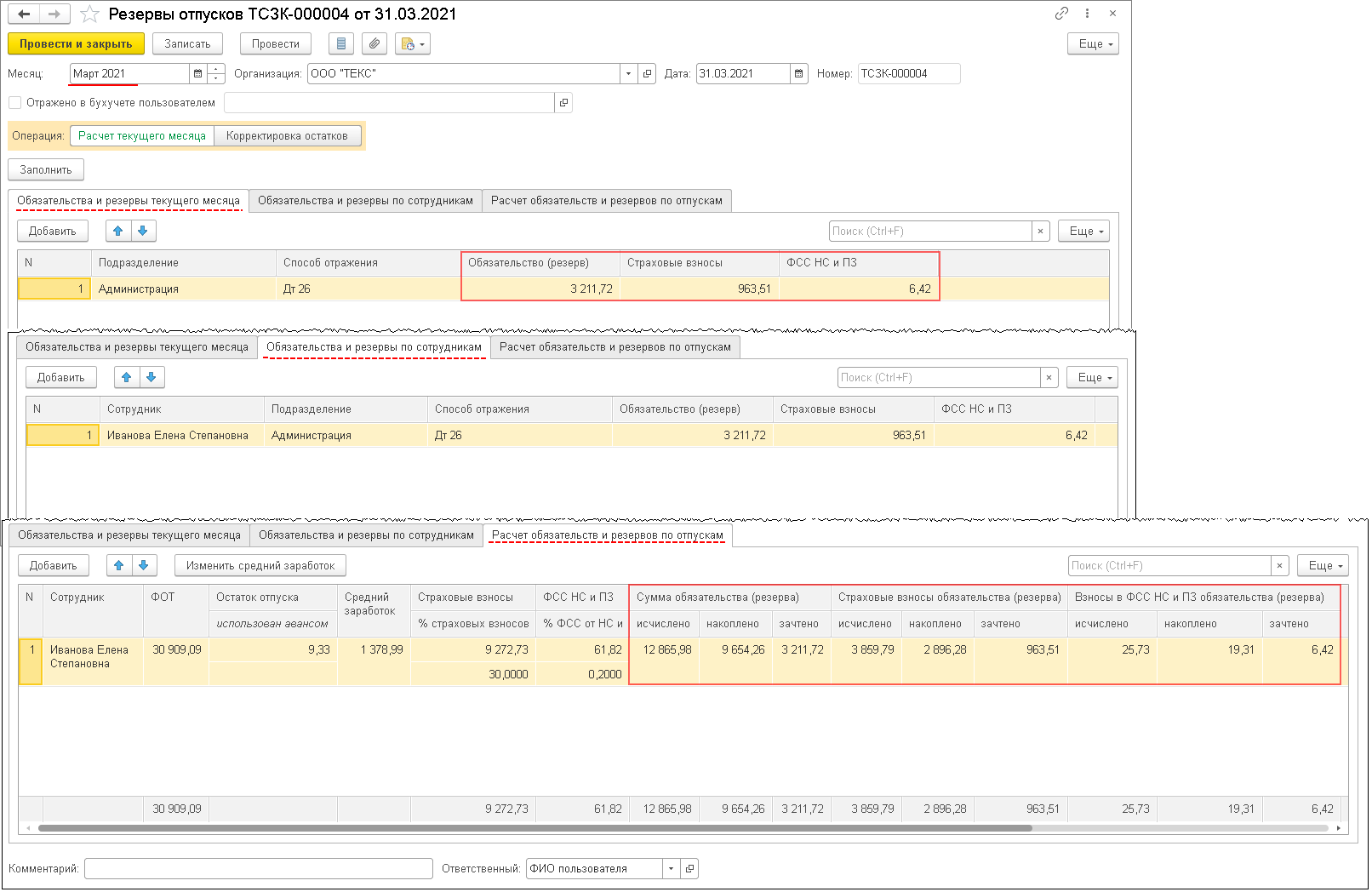Open the document movements report icon

341,44
